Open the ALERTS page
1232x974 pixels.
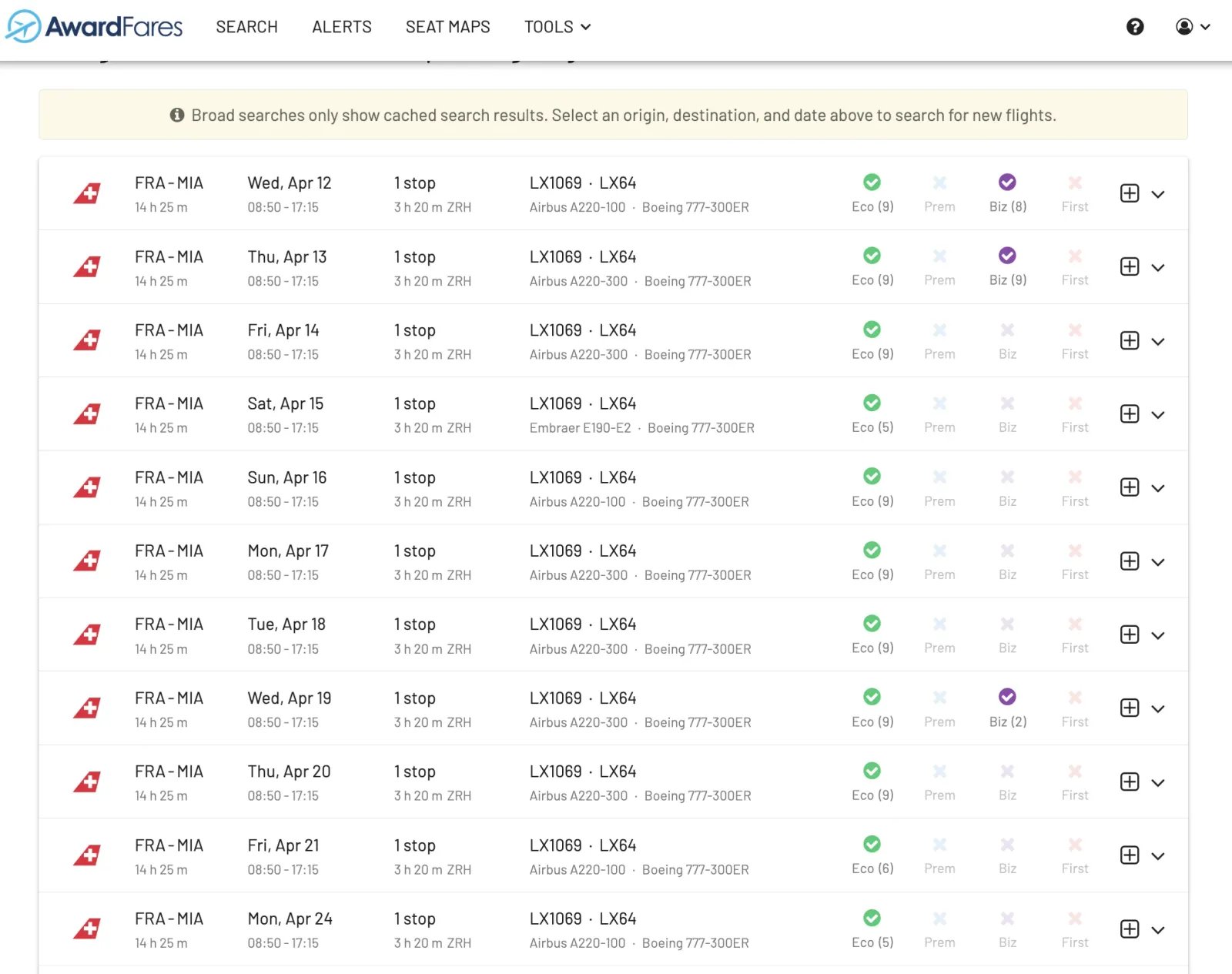point(342,27)
